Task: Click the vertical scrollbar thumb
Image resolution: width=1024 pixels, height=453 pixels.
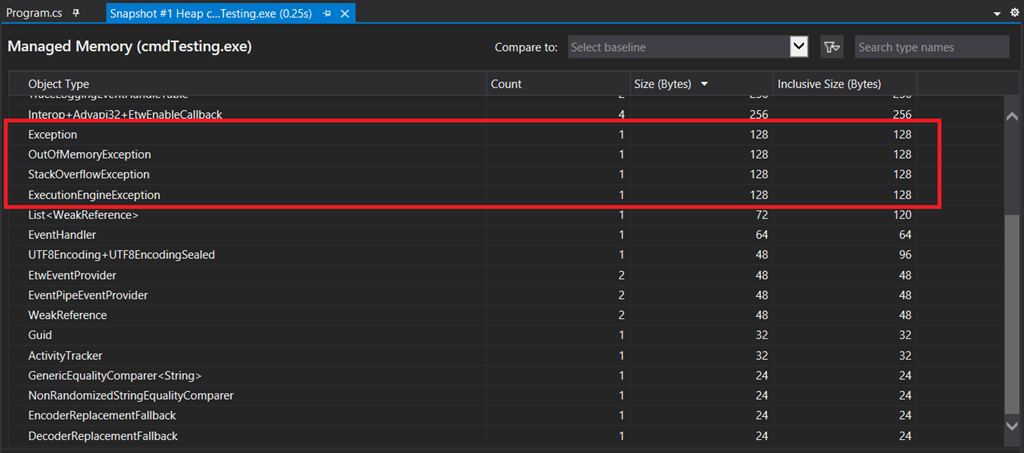Action: pyautogui.click(x=1012, y=313)
